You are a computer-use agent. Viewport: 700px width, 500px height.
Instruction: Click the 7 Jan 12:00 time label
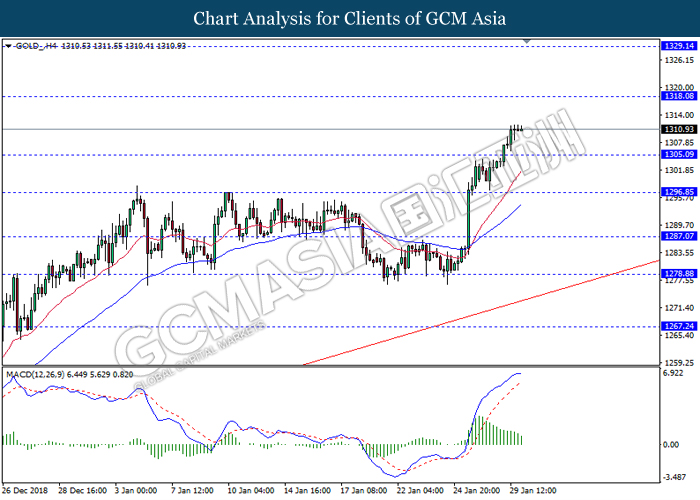tap(192, 491)
